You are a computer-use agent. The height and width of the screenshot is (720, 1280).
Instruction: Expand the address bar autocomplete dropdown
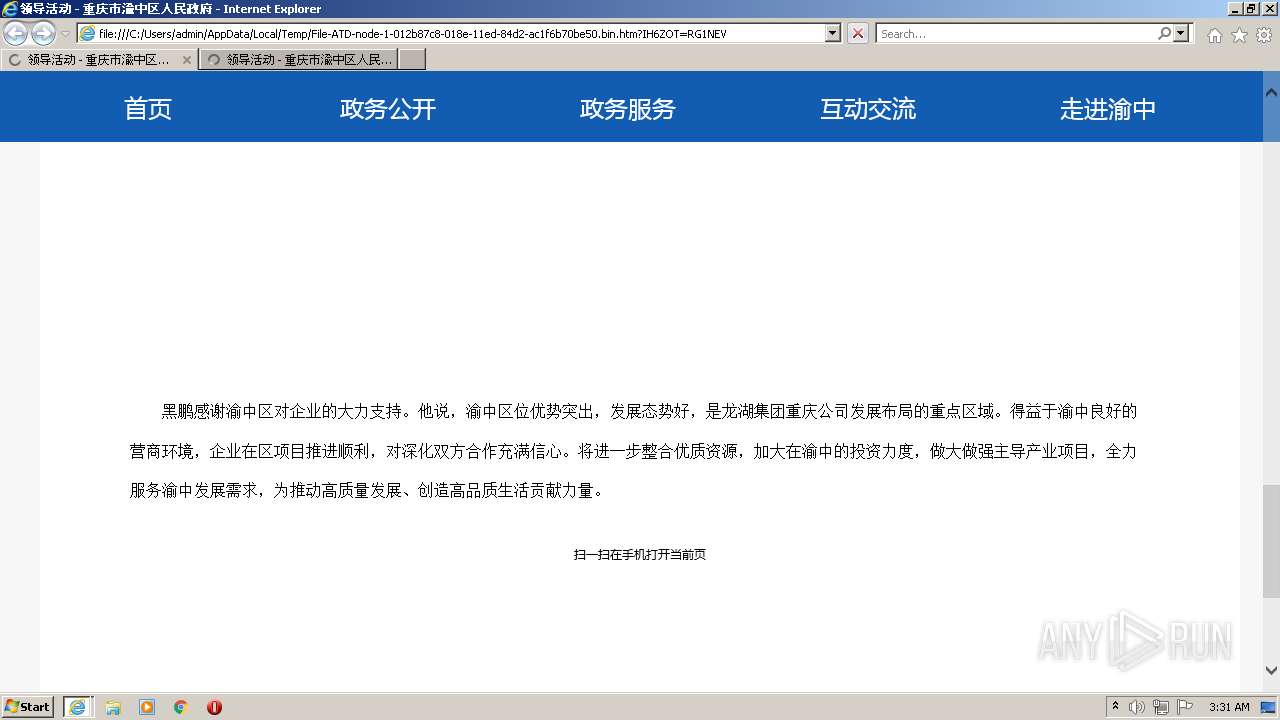(833, 33)
